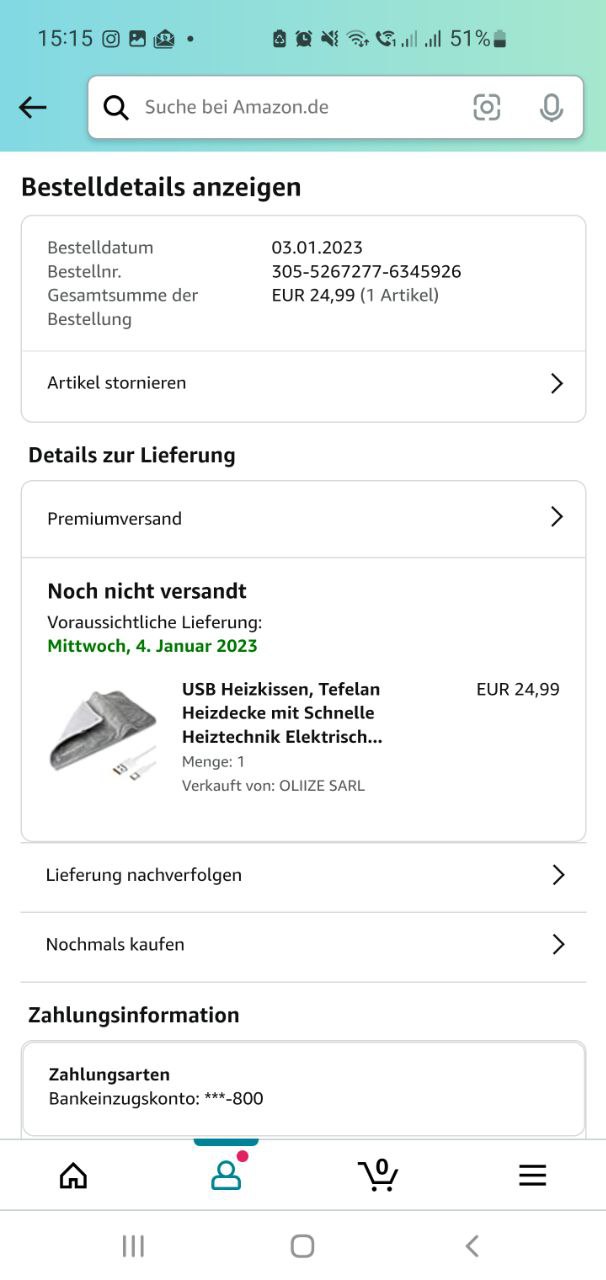Open the Zahlungsarten payment card
Screen dimensions: 606x1280
303,1088
